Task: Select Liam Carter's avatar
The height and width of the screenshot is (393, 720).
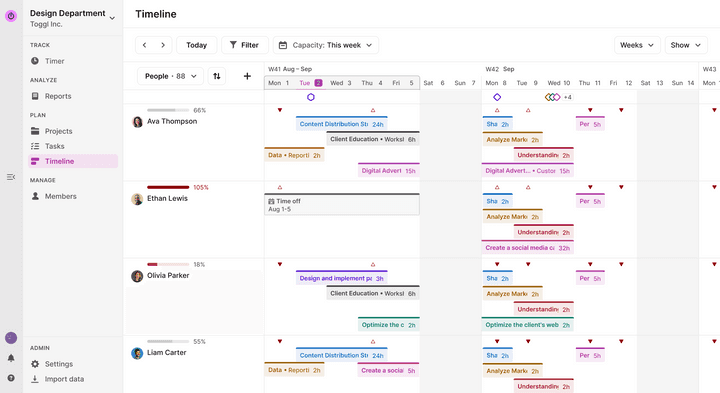Action: pyautogui.click(x=137, y=353)
